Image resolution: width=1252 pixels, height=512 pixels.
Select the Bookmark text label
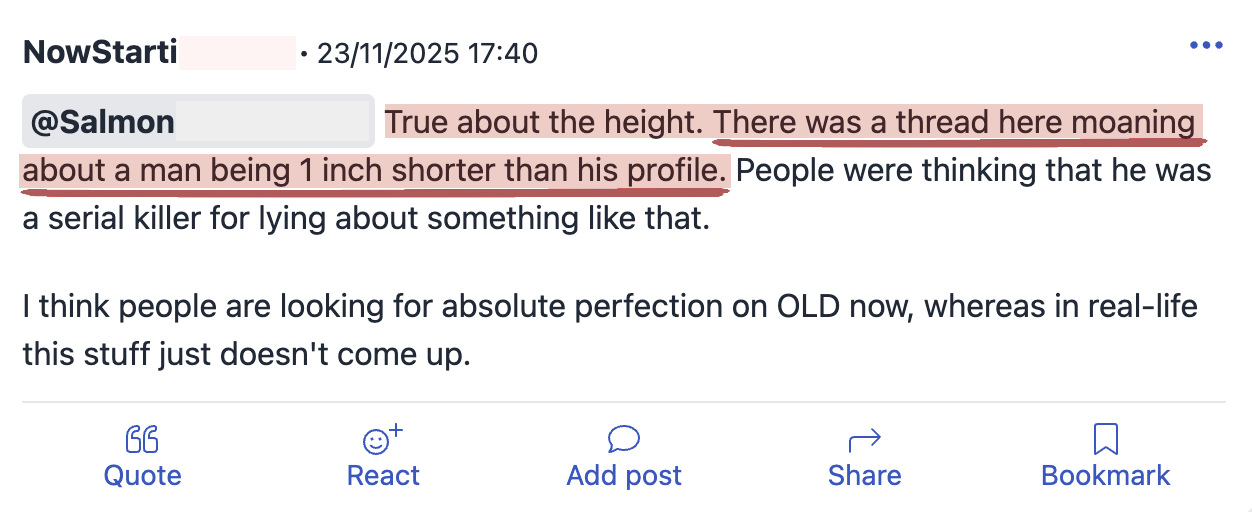click(x=1105, y=475)
